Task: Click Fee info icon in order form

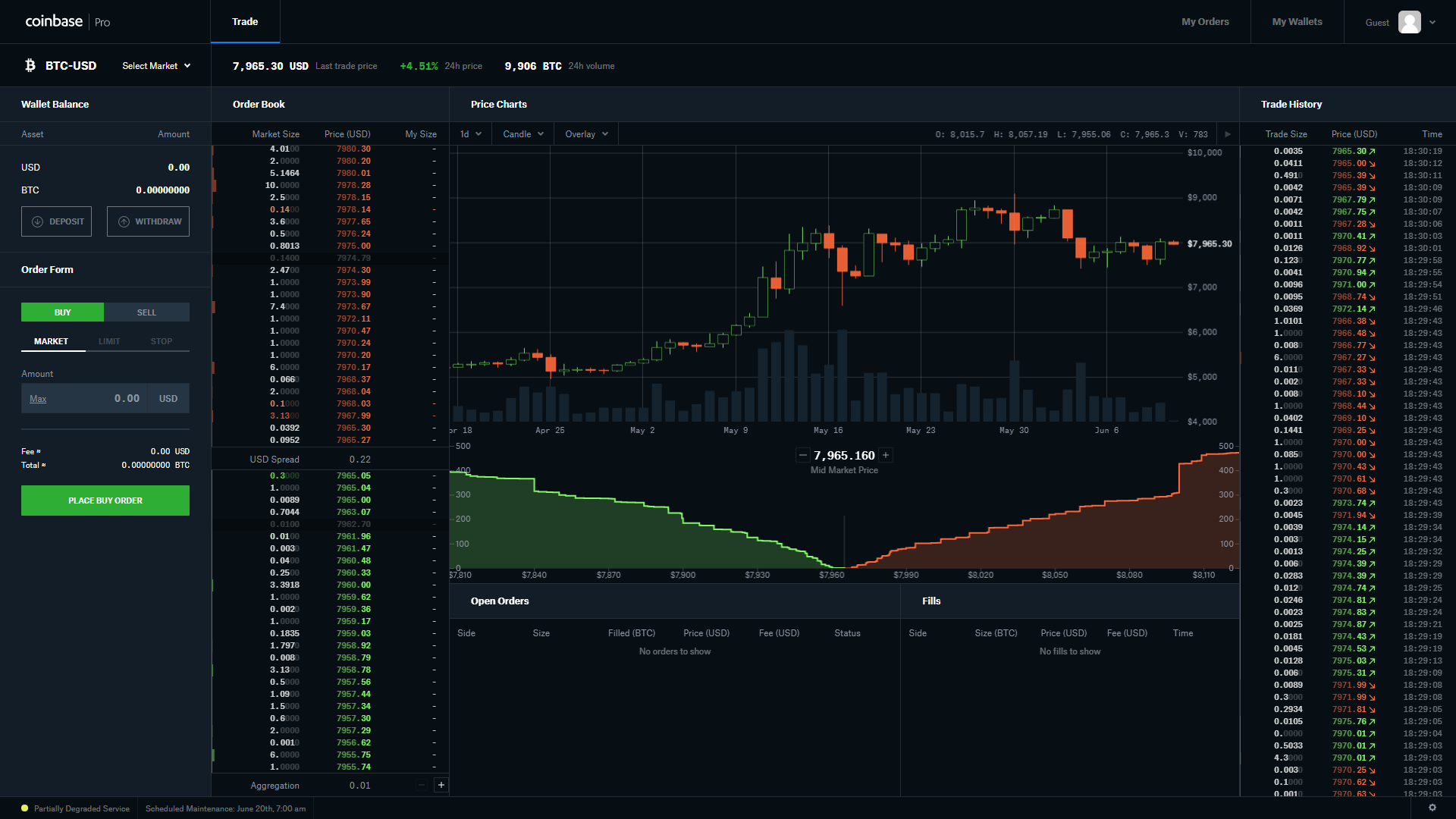Action: 39,451
